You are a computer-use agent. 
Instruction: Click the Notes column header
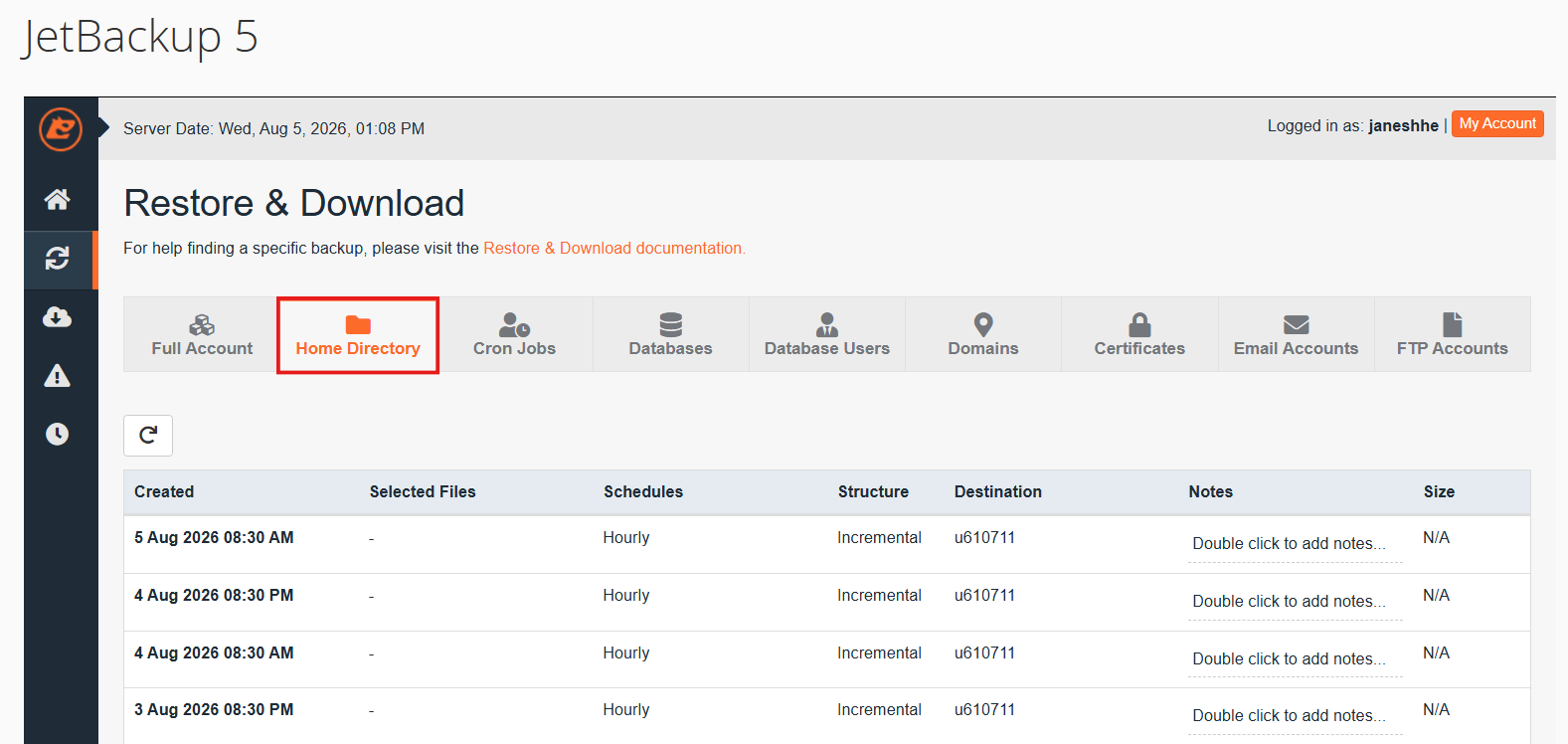point(1210,491)
